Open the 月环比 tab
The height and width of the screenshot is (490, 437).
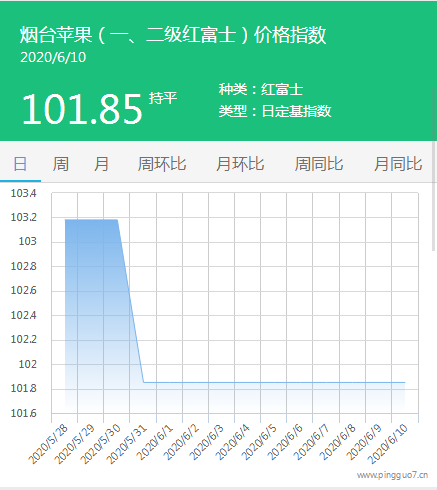(240, 164)
